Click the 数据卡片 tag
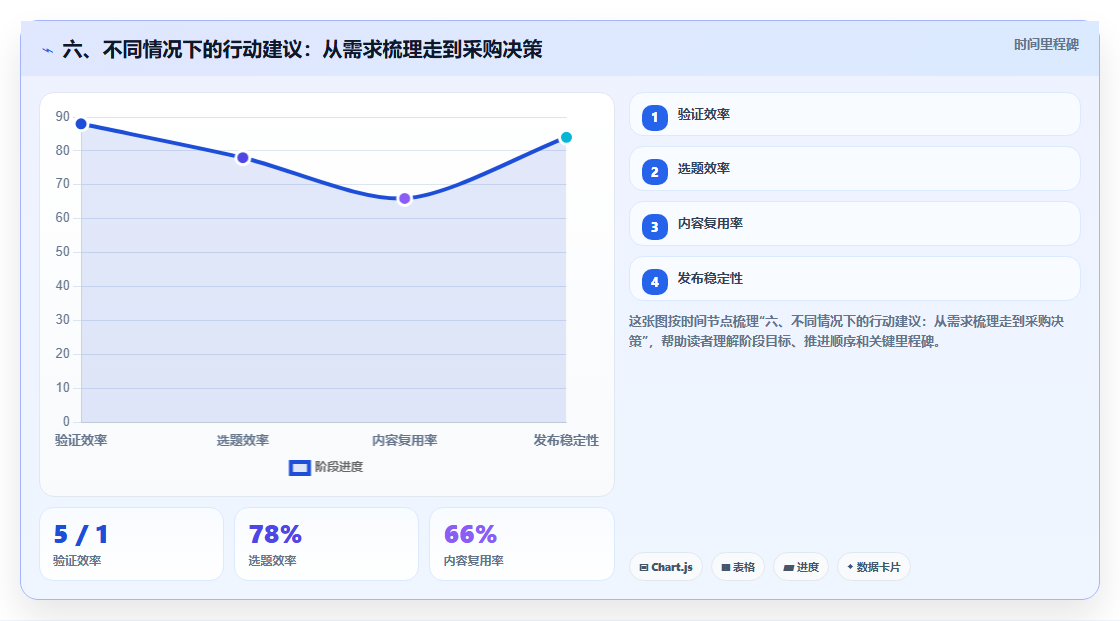This screenshot has height=621, width=1120. pyautogui.click(x=874, y=567)
